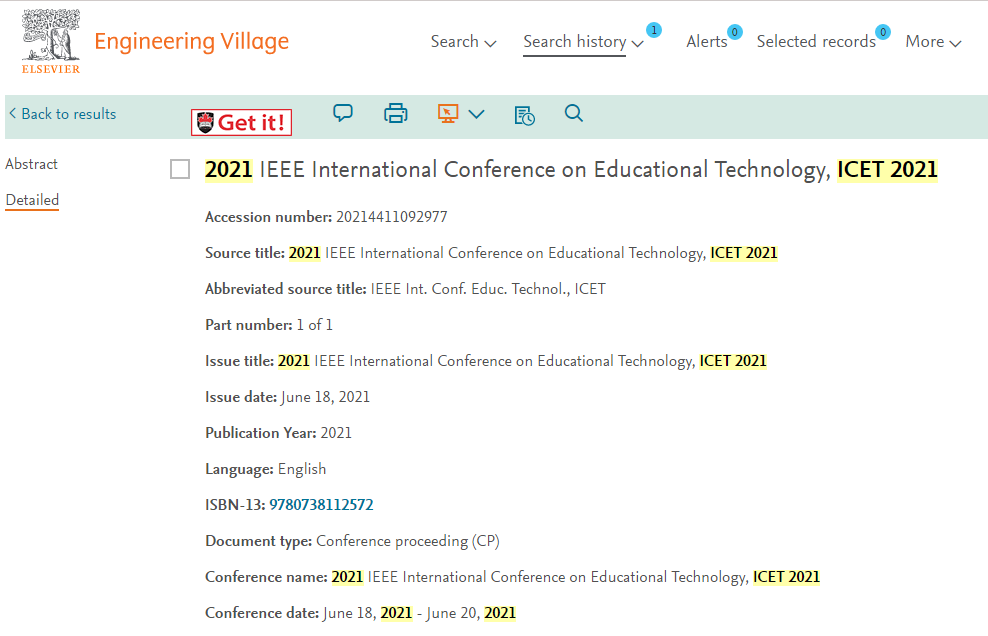The image size is (988, 636).
Task: Click the Search history count badge
Action: (x=654, y=30)
